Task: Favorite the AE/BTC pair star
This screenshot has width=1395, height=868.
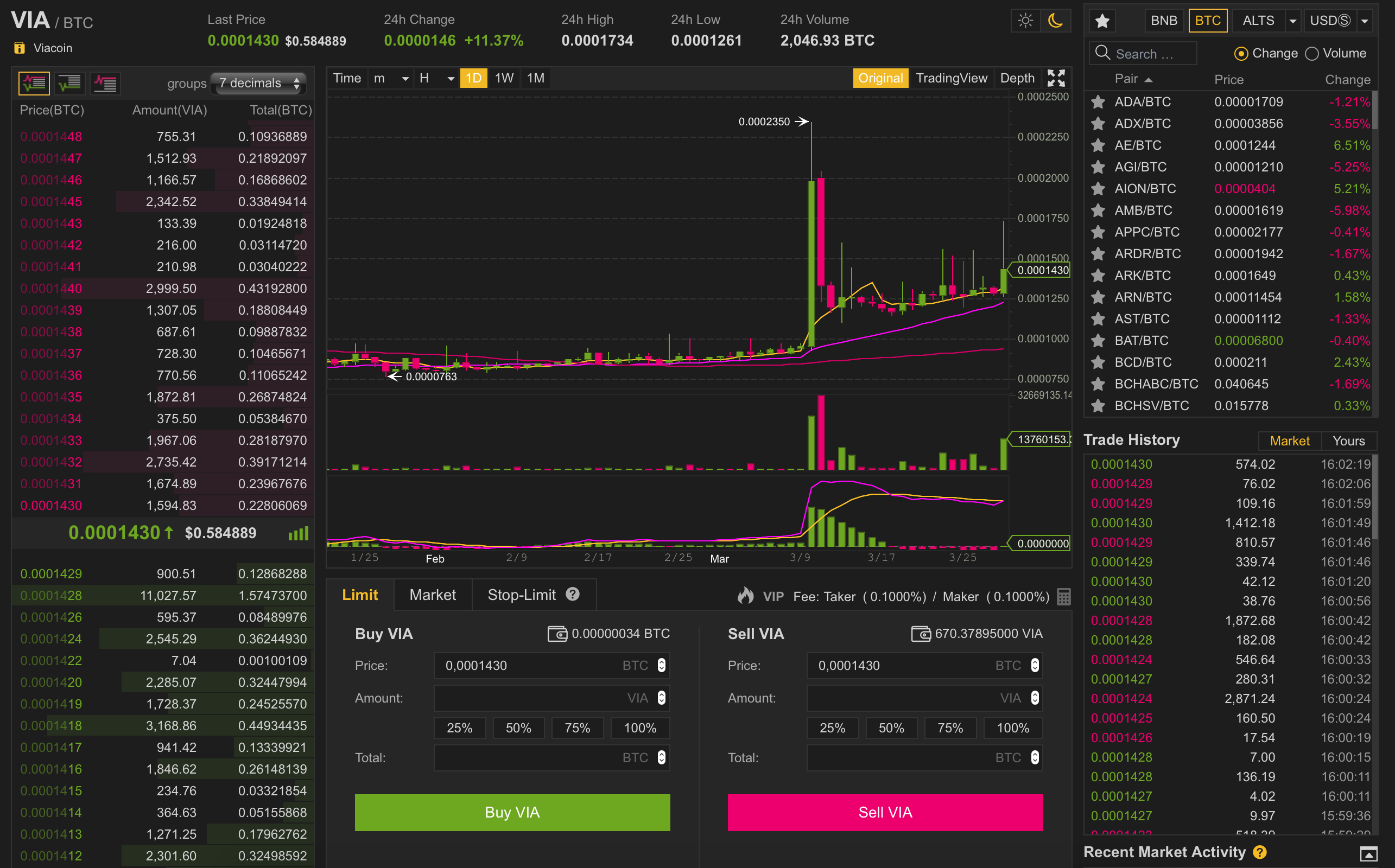Action: (1098, 145)
